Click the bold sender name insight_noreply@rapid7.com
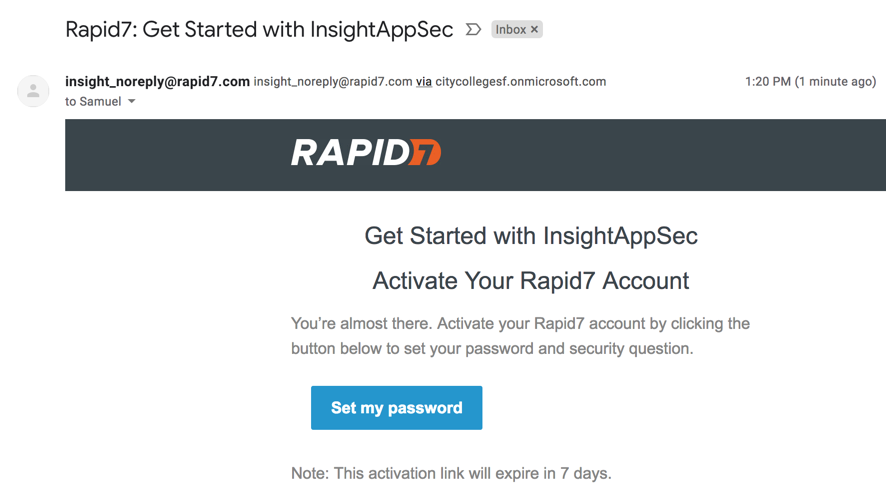Viewport: 886px width, 496px height. click(157, 81)
